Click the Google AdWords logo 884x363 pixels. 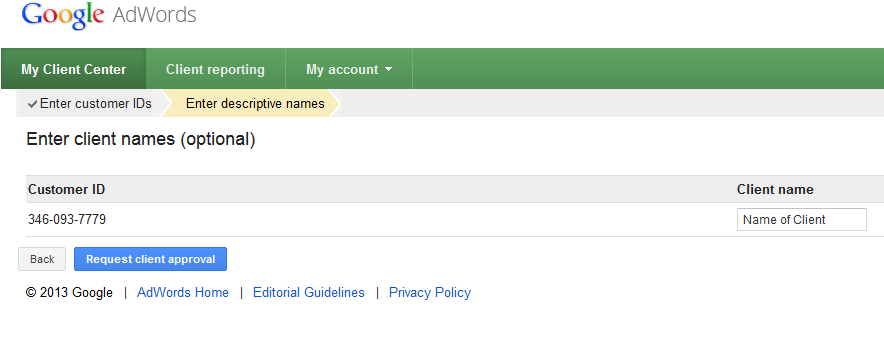pyautogui.click(x=109, y=15)
